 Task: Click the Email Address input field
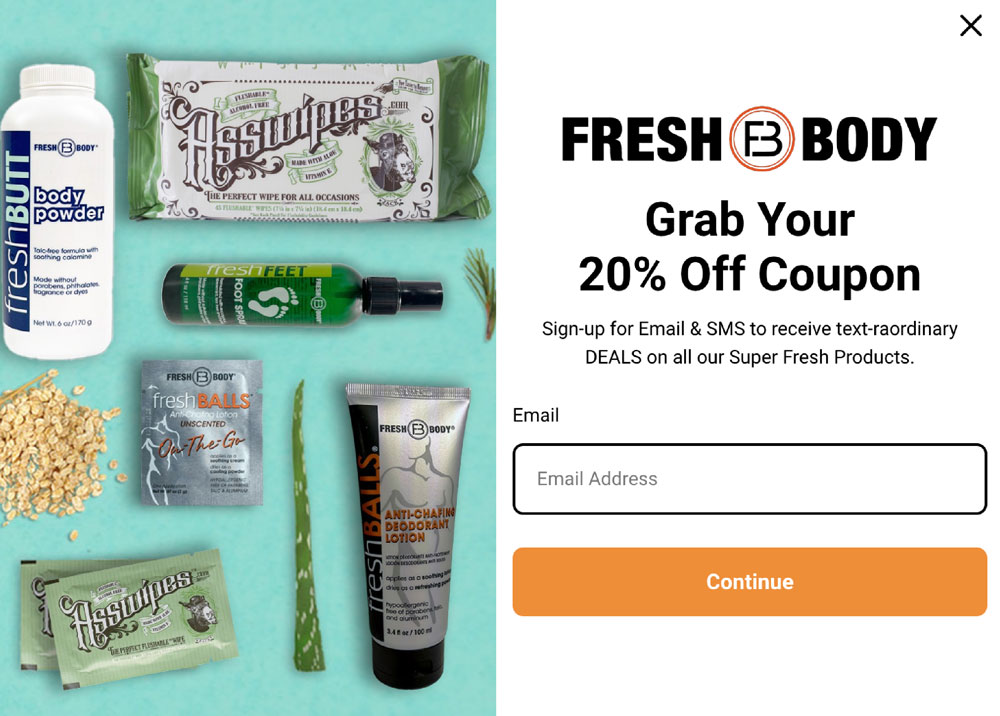click(x=749, y=479)
